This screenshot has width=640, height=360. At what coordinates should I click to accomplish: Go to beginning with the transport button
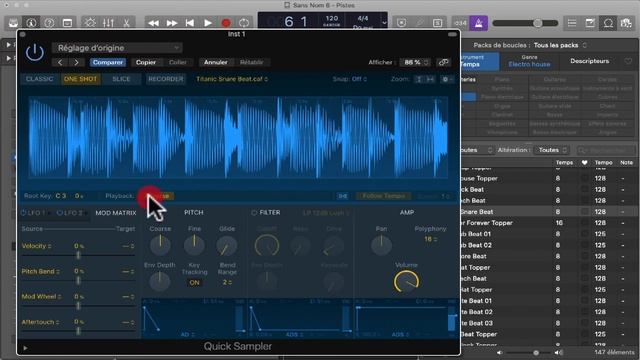tap(190, 23)
